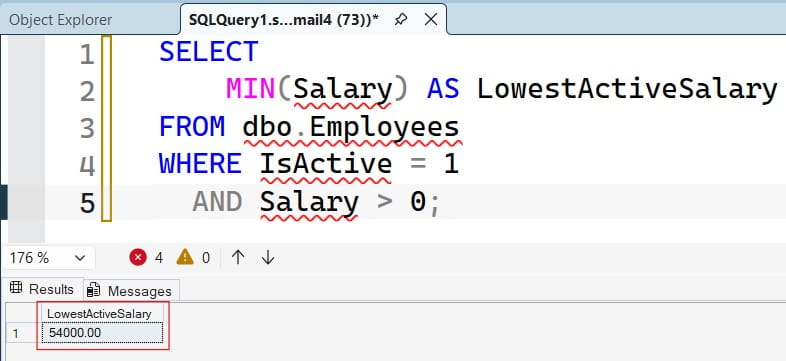Click dbo.Employees in the query

pos(351,127)
